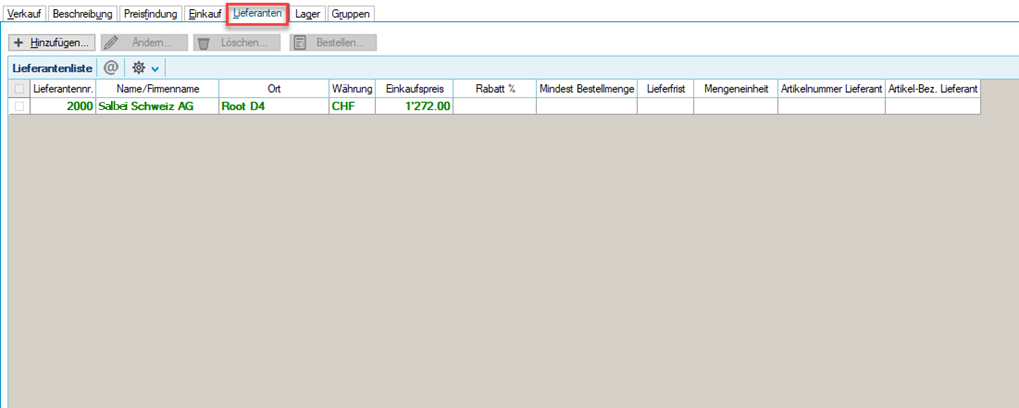Select the Salbei Schweiz AG cell
This screenshot has width=1019, height=408.
point(158,107)
